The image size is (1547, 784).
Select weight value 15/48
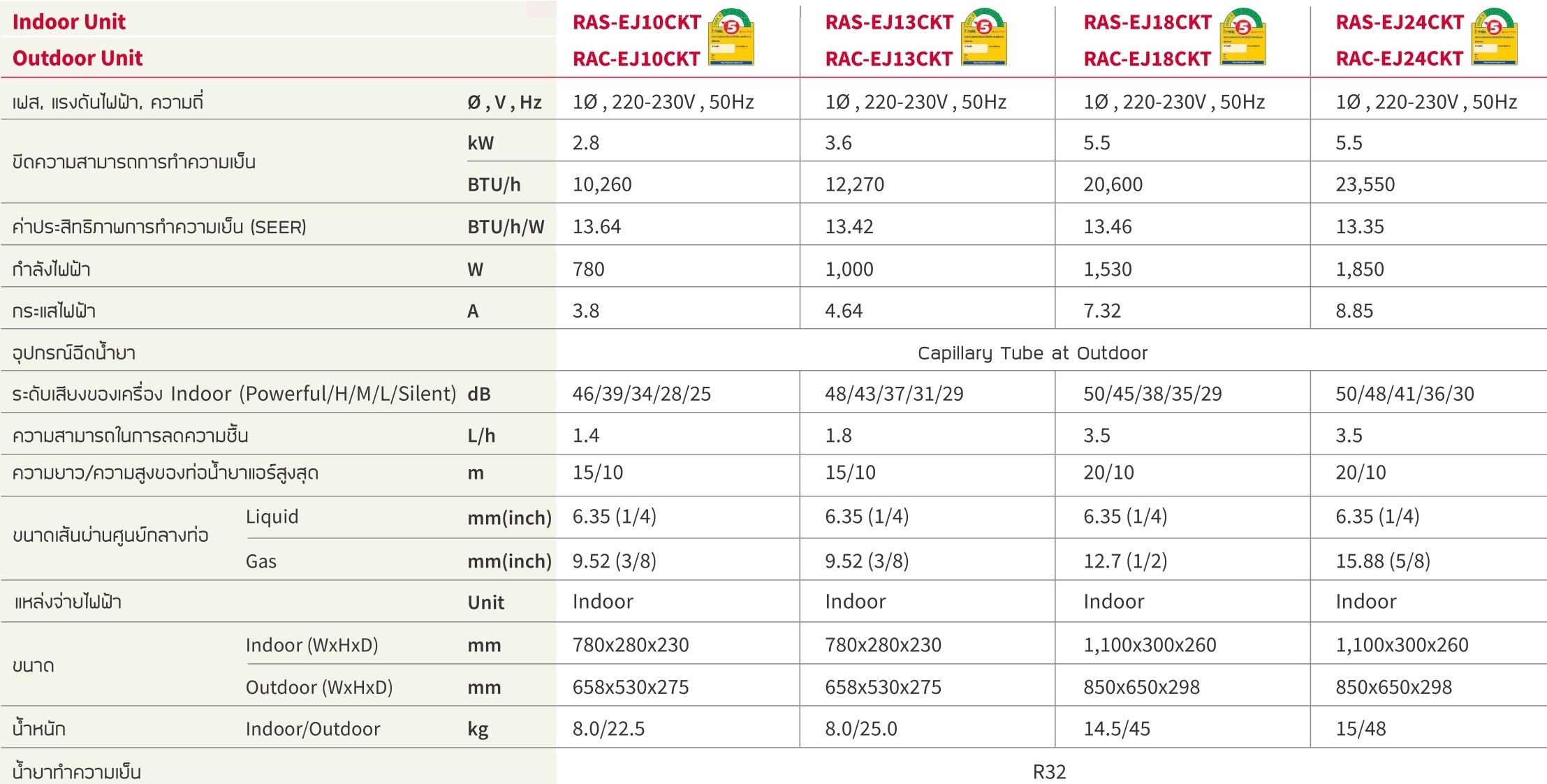point(1361,730)
